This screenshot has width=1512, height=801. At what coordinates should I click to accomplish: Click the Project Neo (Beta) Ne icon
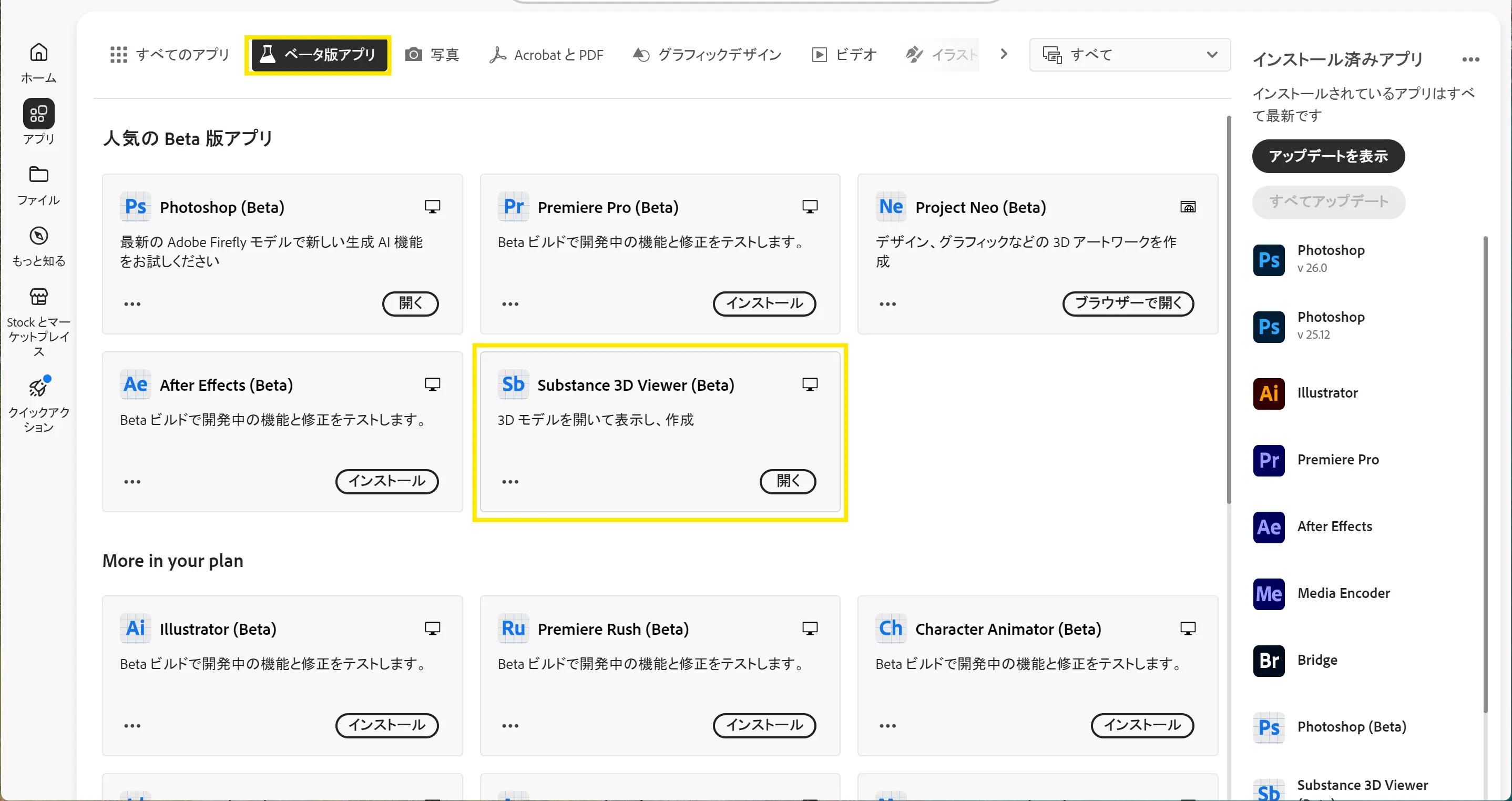(x=891, y=207)
